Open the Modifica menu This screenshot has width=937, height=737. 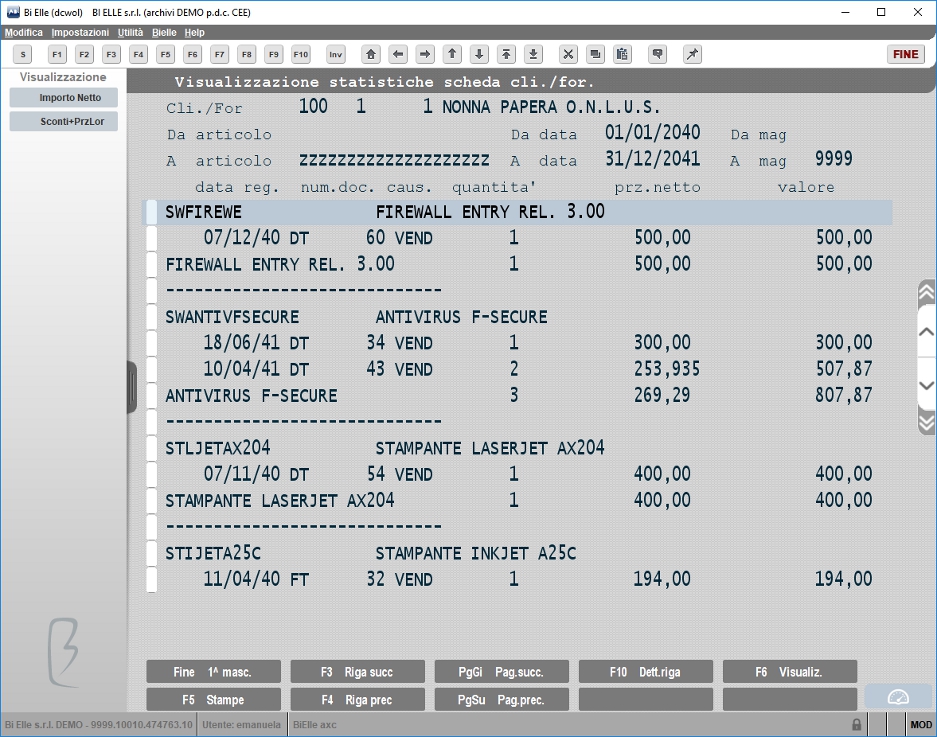tap(24, 32)
